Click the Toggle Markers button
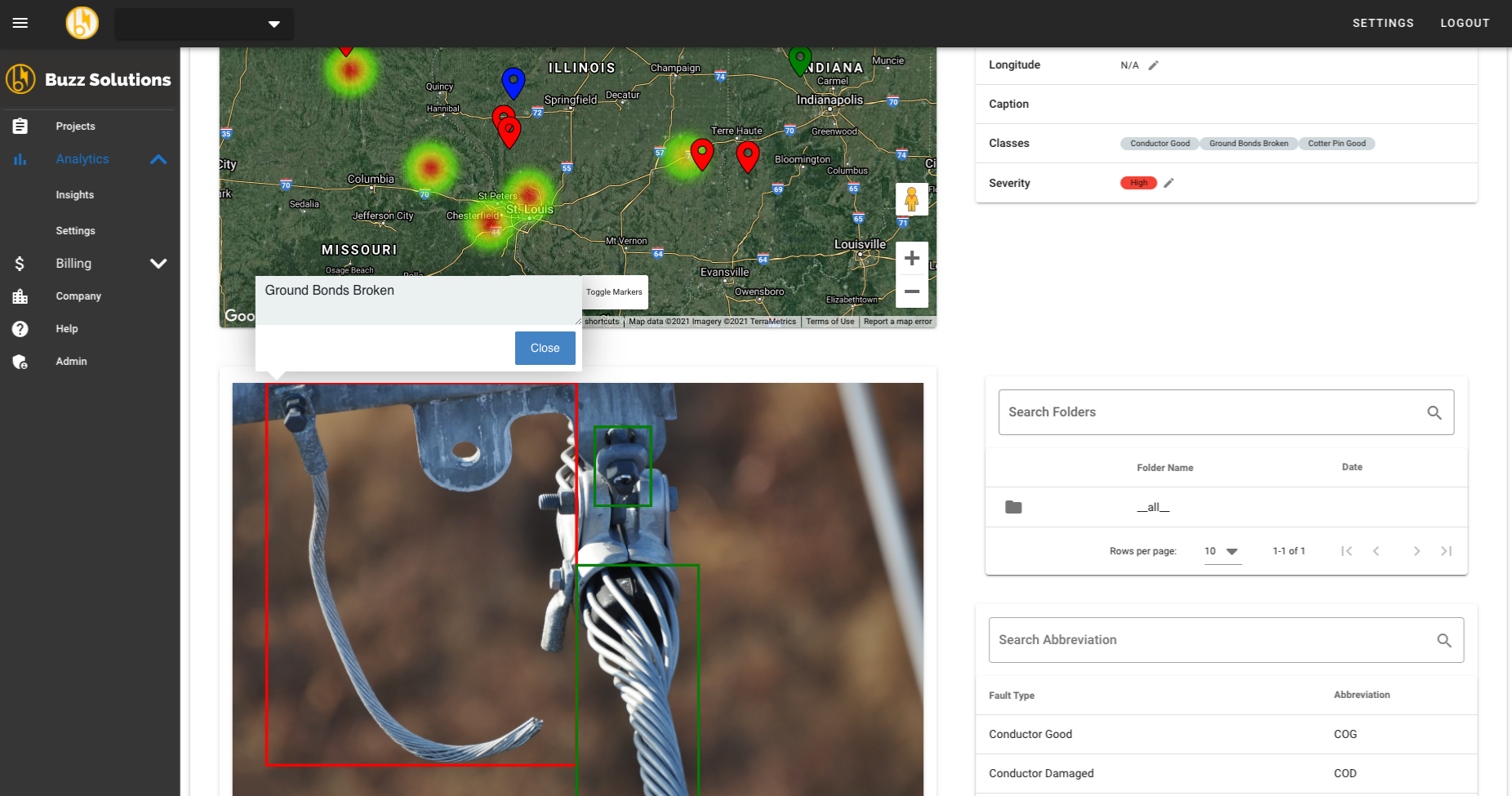 [614, 292]
